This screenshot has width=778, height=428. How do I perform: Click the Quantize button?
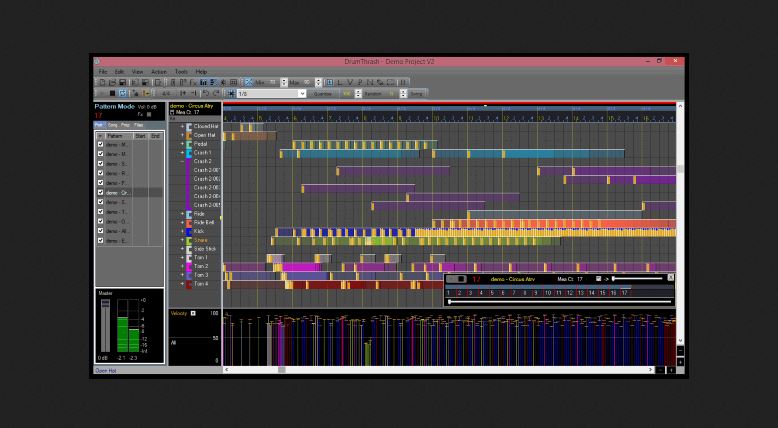pos(323,94)
